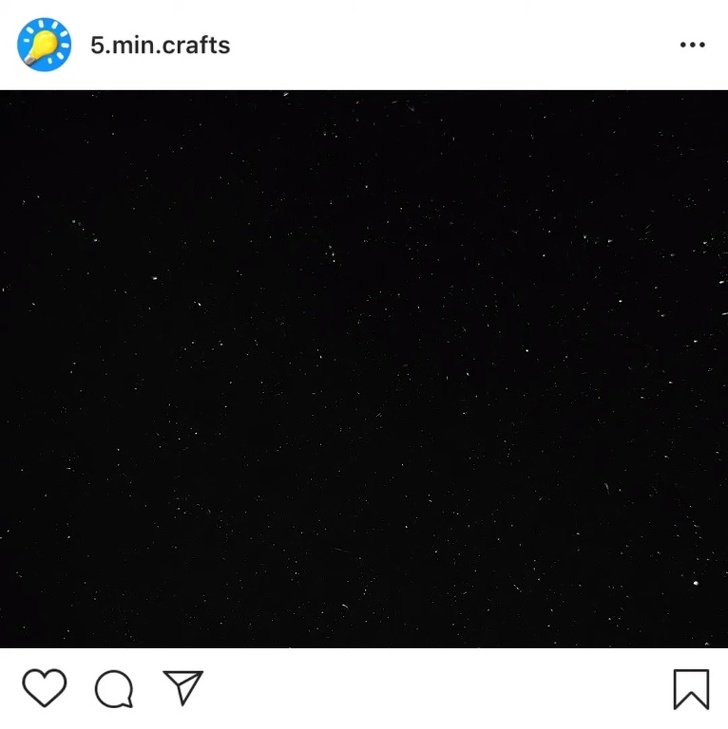Open the 5.min.crafts lightbulb profile picture
Viewport: 728px width, 729px height.
pyautogui.click(x=44, y=45)
